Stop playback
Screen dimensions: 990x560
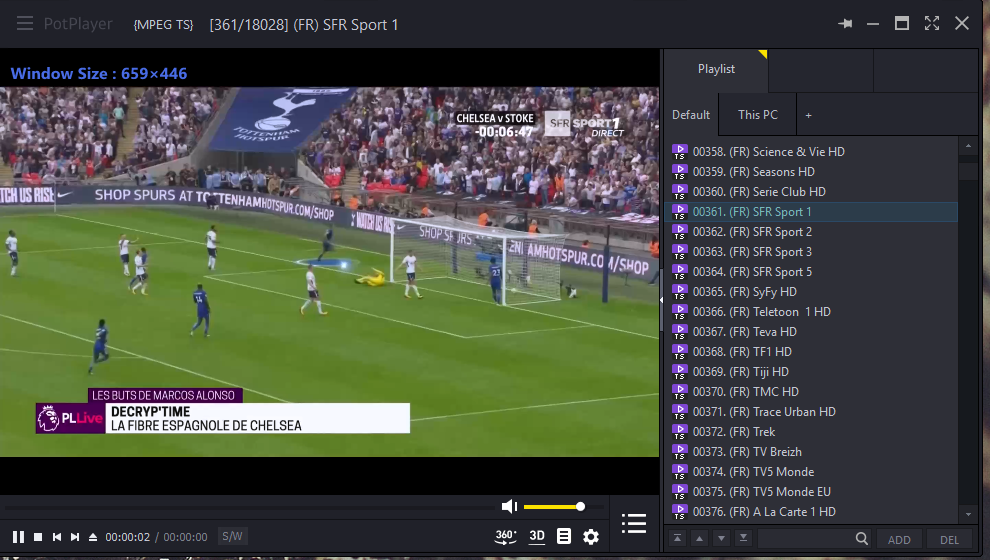point(38,537)
